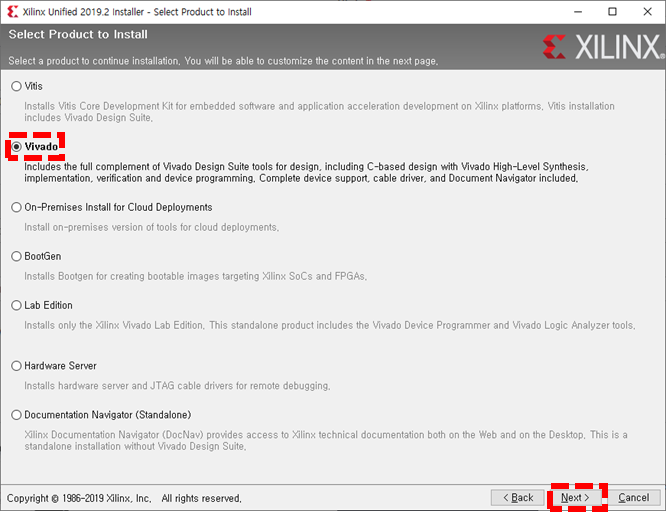Screen dimensions: 666x512
Task: Click 'Select Product to Install' header title
Action: [78, 34]
